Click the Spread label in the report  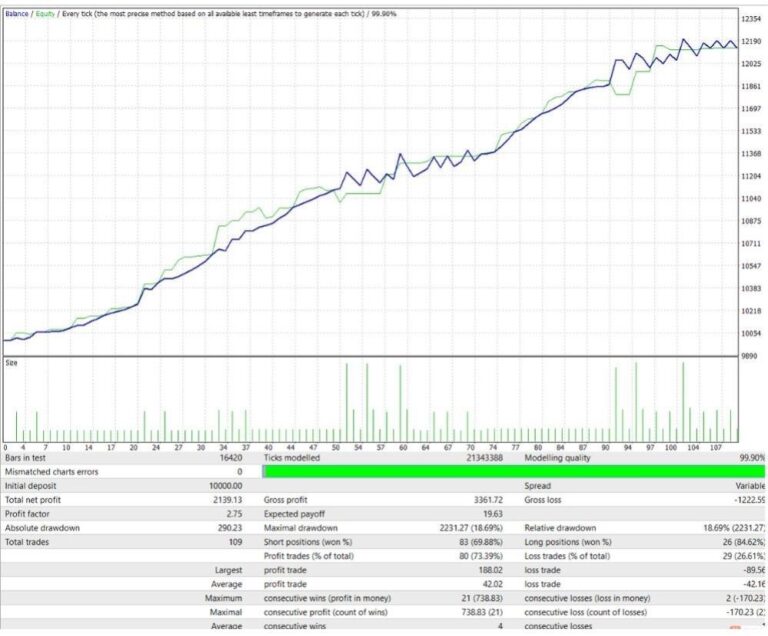tap(538, 485)
